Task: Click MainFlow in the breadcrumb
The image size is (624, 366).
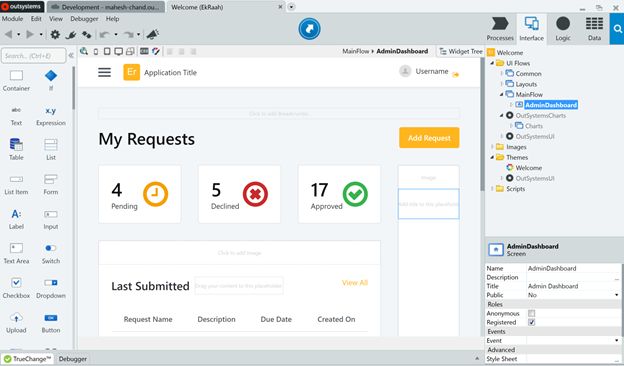Action: click(356, 51)
